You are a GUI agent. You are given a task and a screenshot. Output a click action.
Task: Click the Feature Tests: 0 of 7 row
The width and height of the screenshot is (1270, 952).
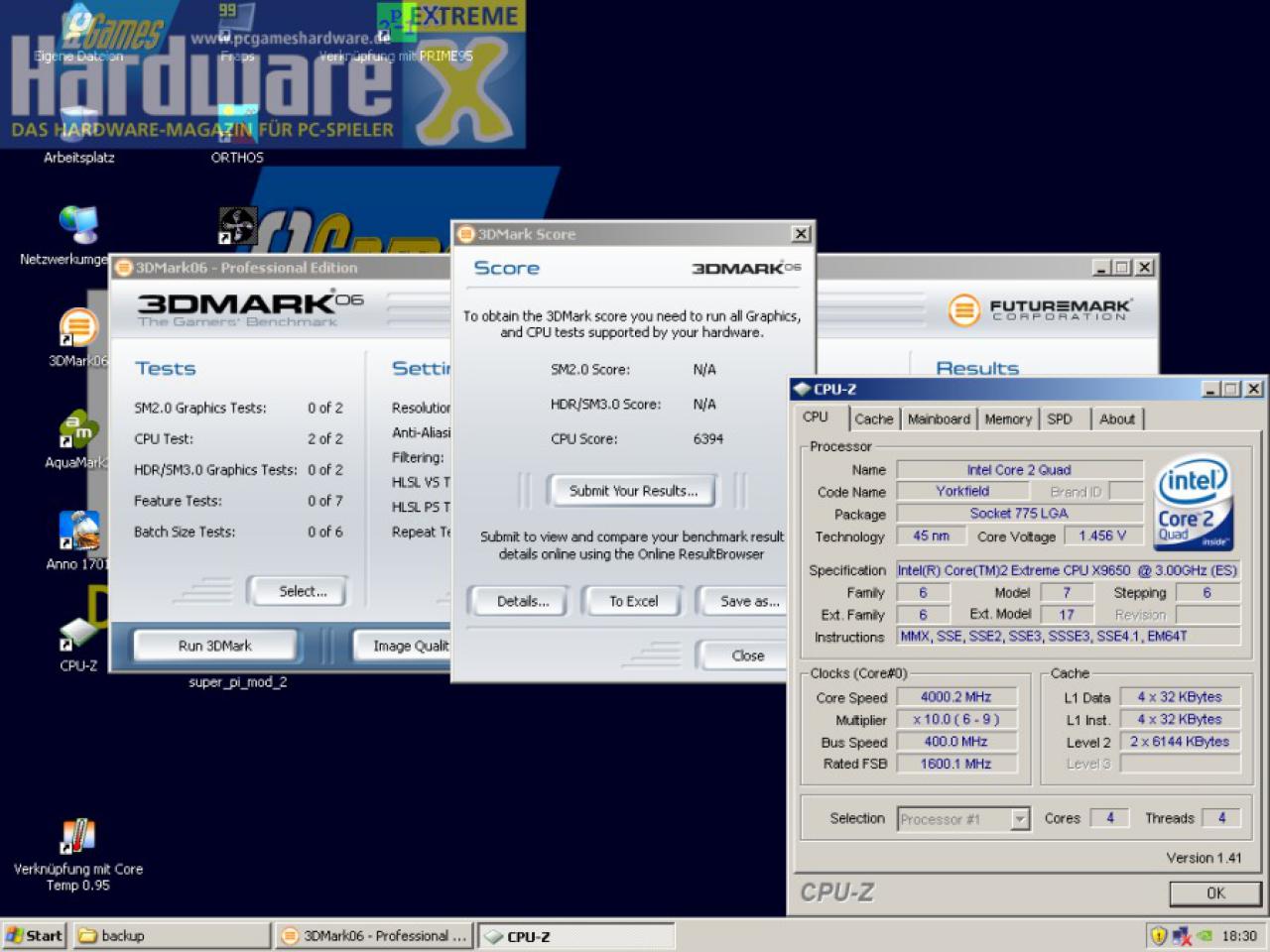coord(239,501)
